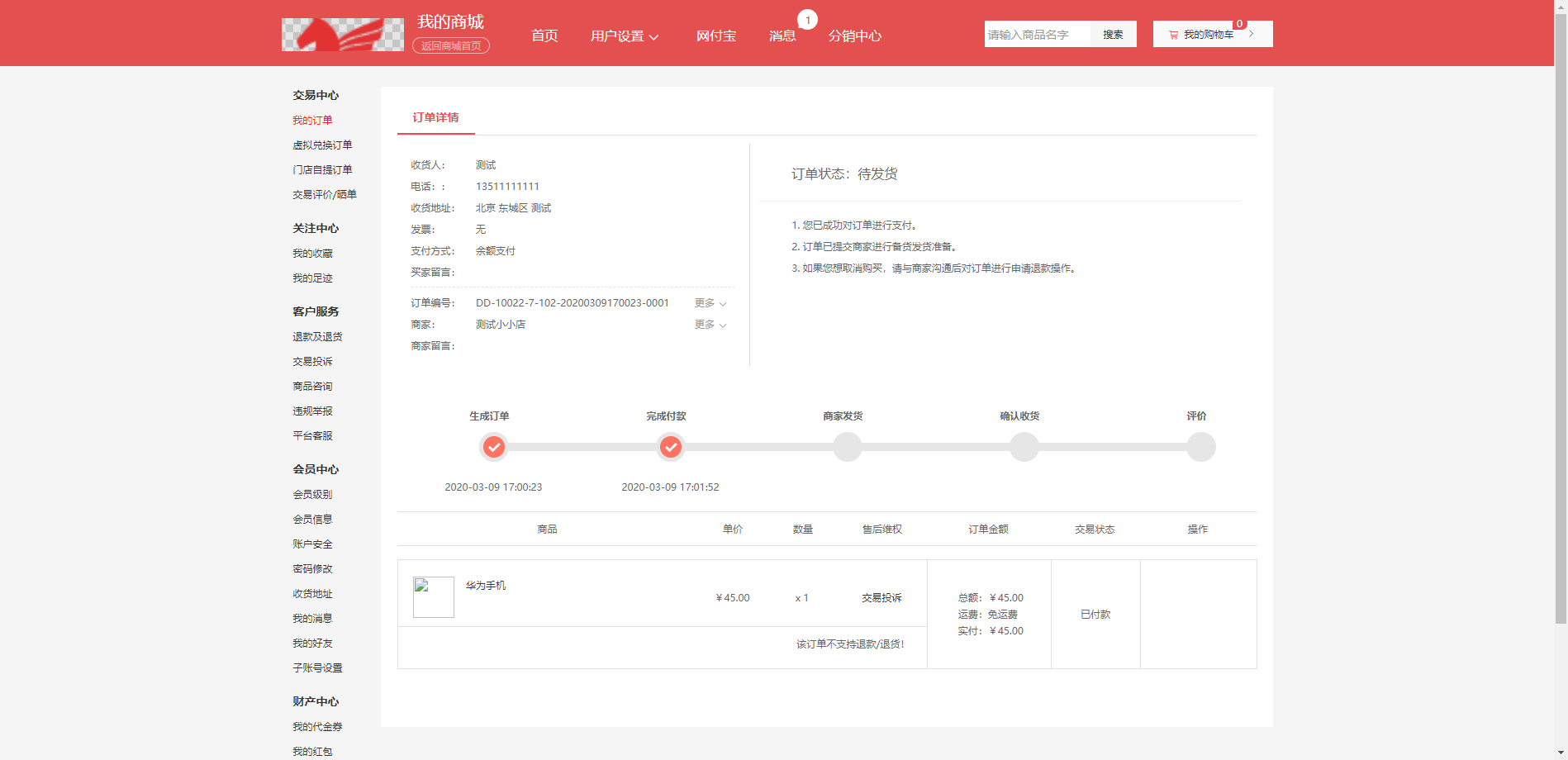Click the 返回商城首页 button
The height and width of the screenshot is (760, 1568).
pos(451,45)
